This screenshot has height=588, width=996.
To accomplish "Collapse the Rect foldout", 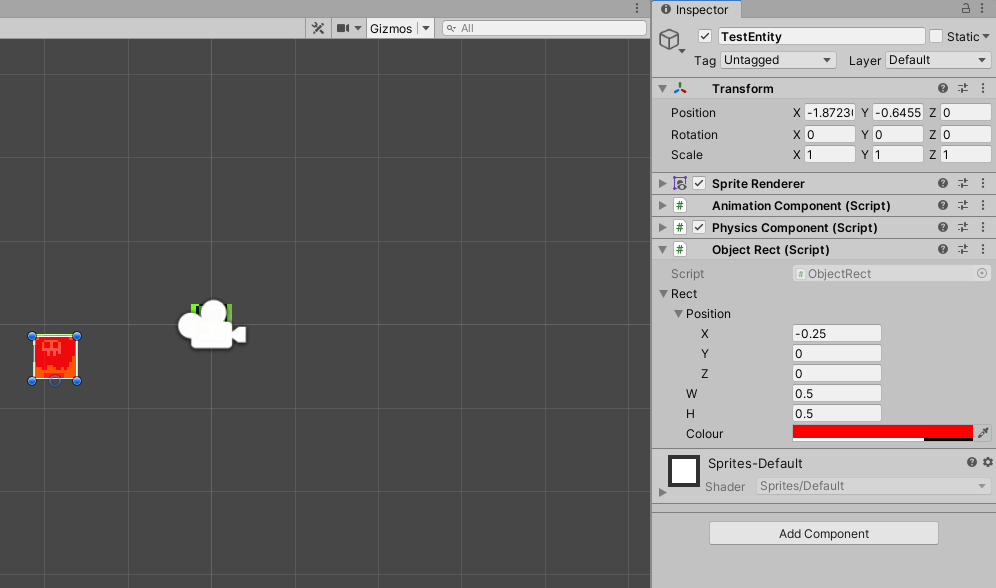I will 663,294.
